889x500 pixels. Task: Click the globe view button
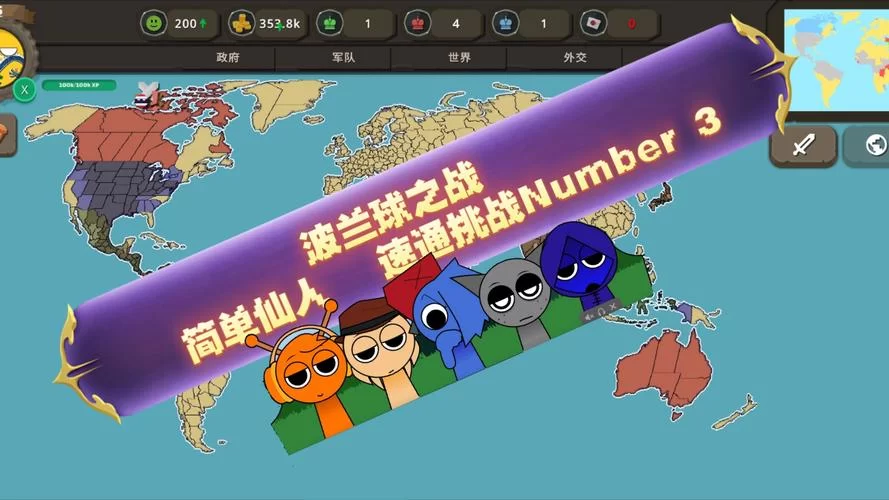pyautogui.click(x=869, y=146)
